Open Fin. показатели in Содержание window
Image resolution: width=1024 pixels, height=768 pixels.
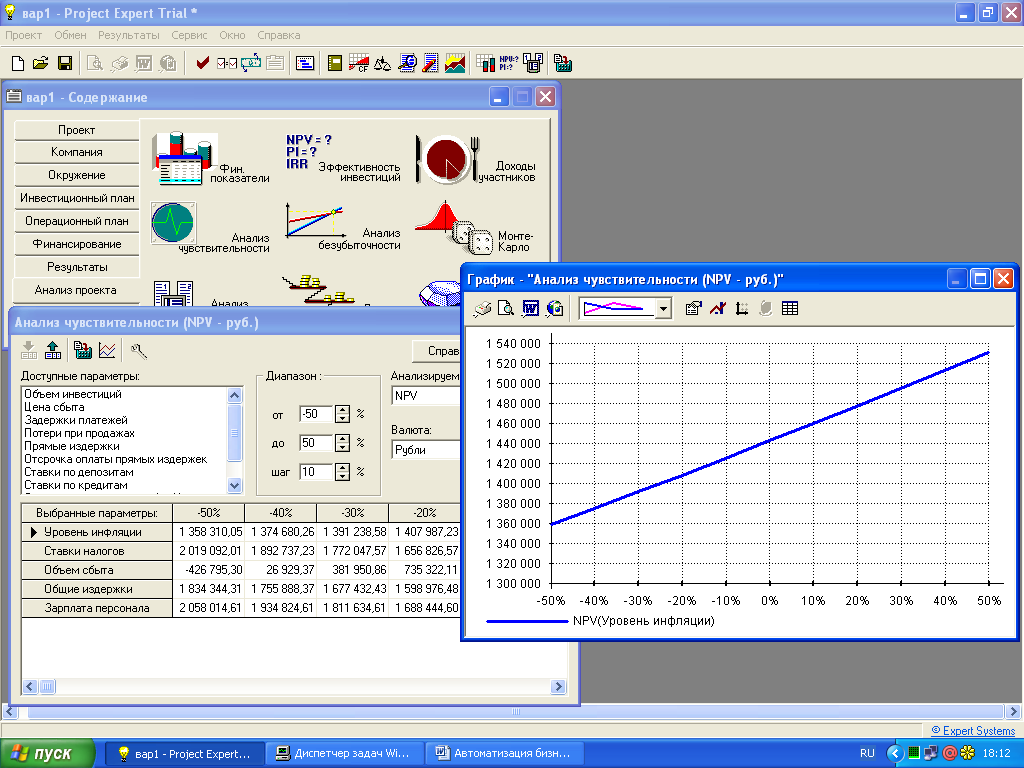pos(210,159)
